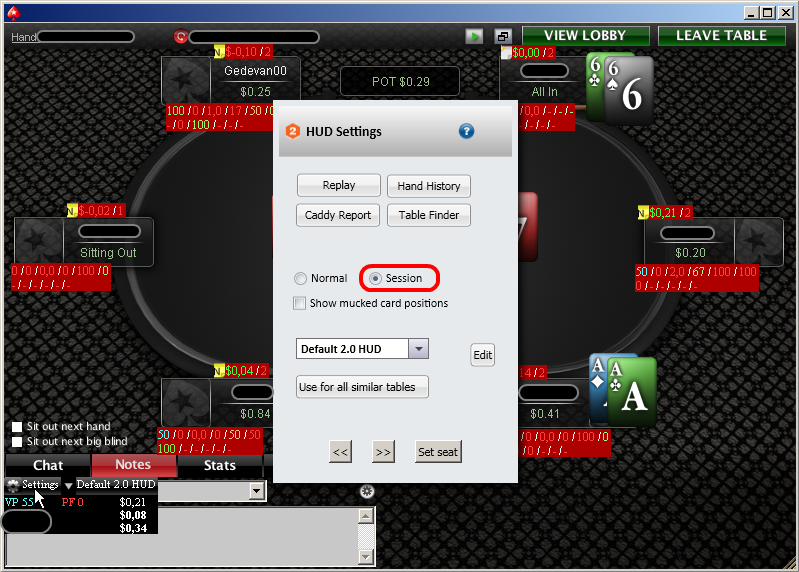Launch Table Finder

tap(429, 215)
